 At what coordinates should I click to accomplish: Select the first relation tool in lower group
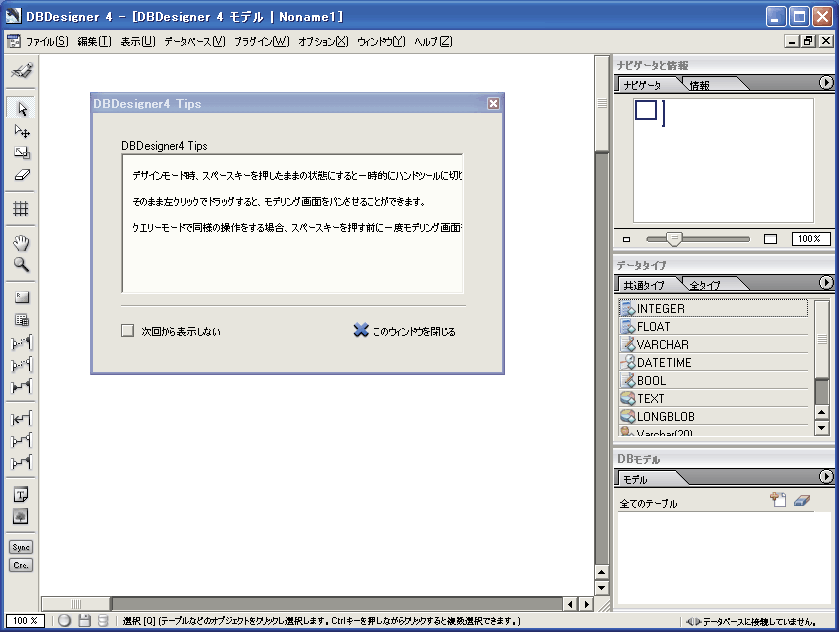[21, 418]
